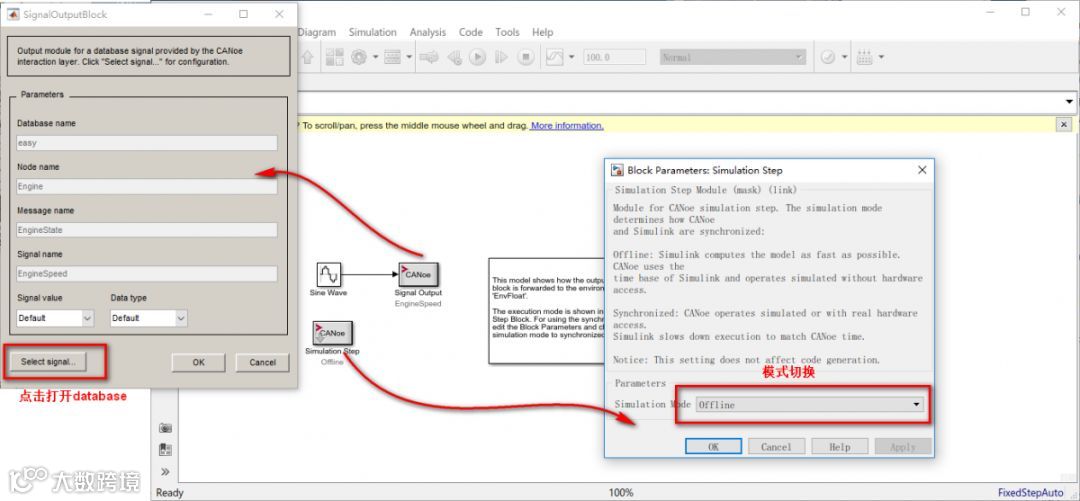
Task: Select the CANoe Simulation Step block
Action: [x=333, y=333]
